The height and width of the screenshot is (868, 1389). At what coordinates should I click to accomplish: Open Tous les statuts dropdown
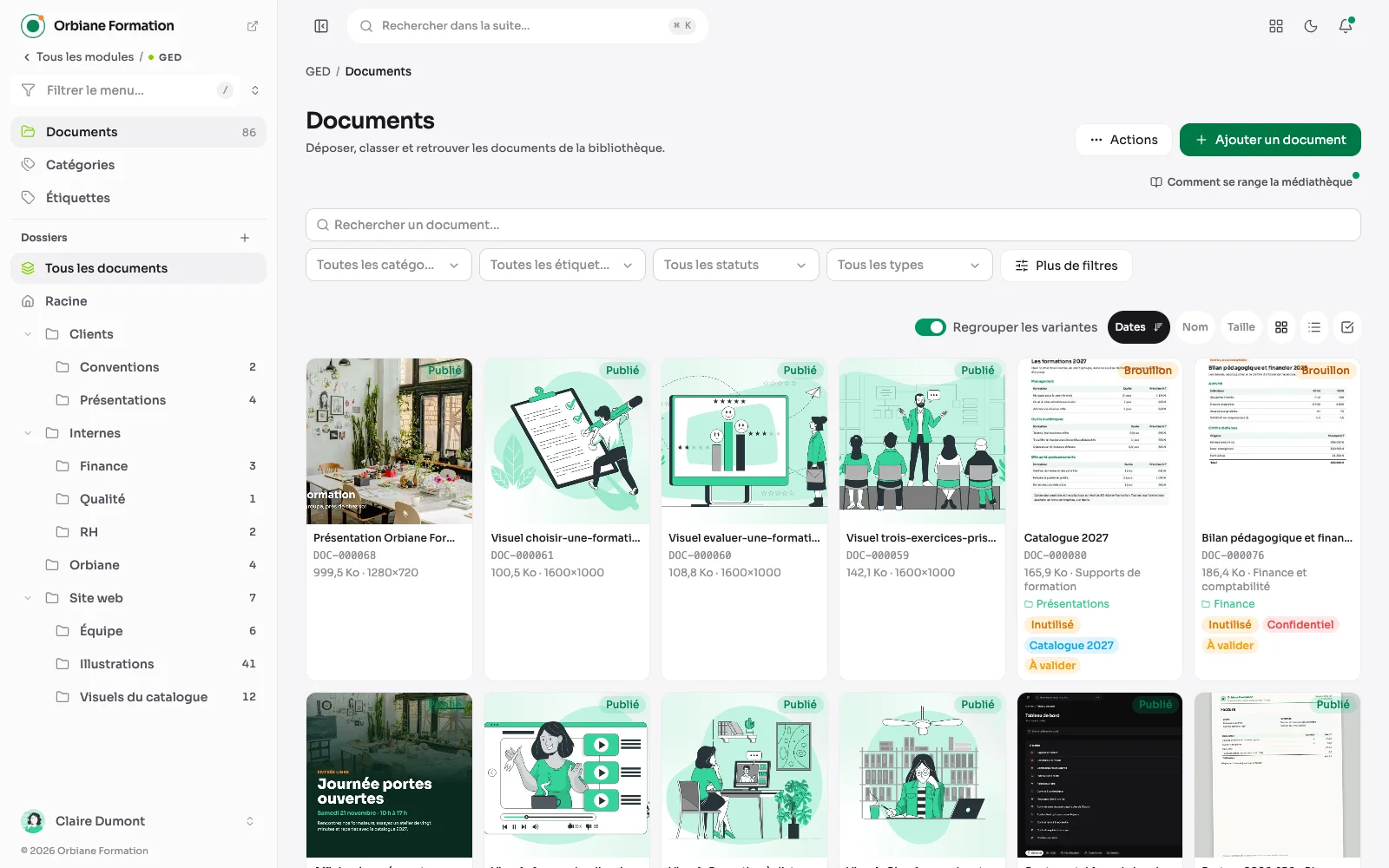[x=736, y=265]
